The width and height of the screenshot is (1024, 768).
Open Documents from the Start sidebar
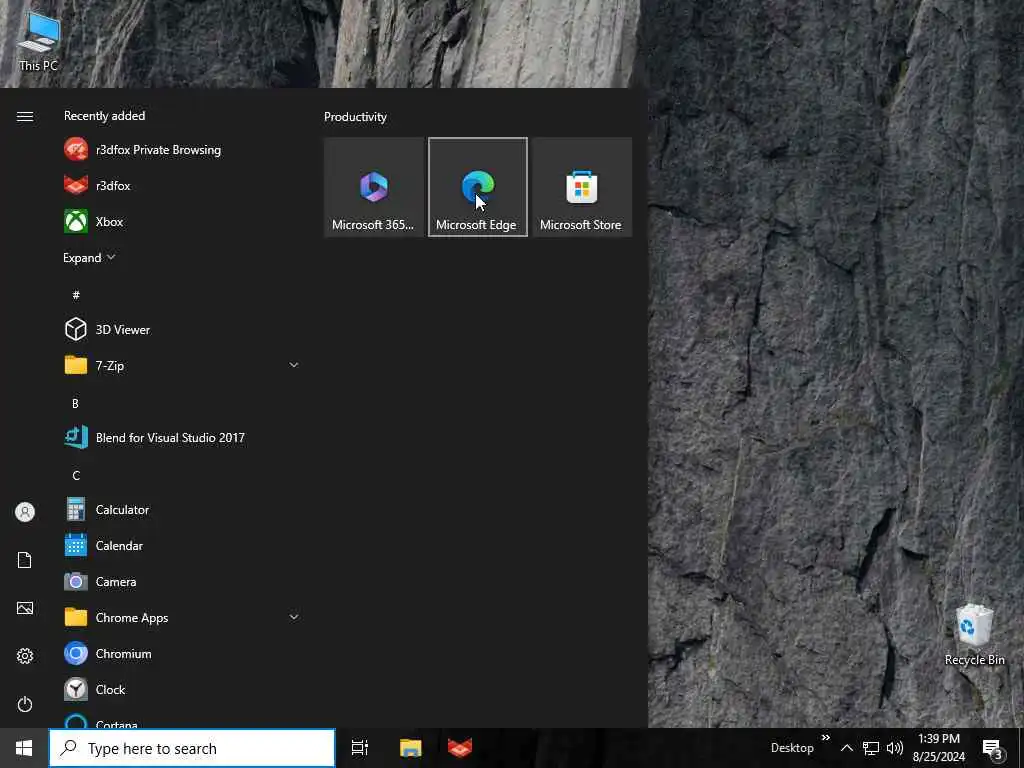[x=25, y=560]
